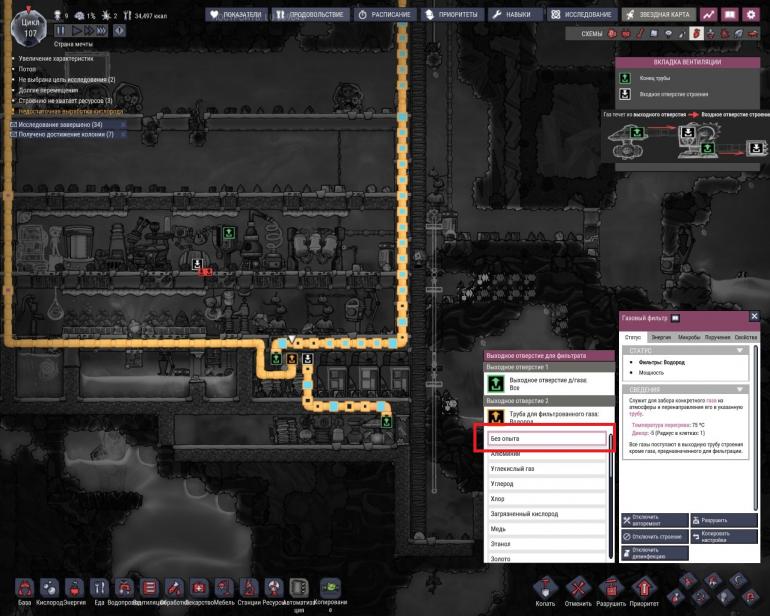Collapse the Сведения section
This screenshot has width=770, height=616.
pyautogui.click(x=739, y=389)
